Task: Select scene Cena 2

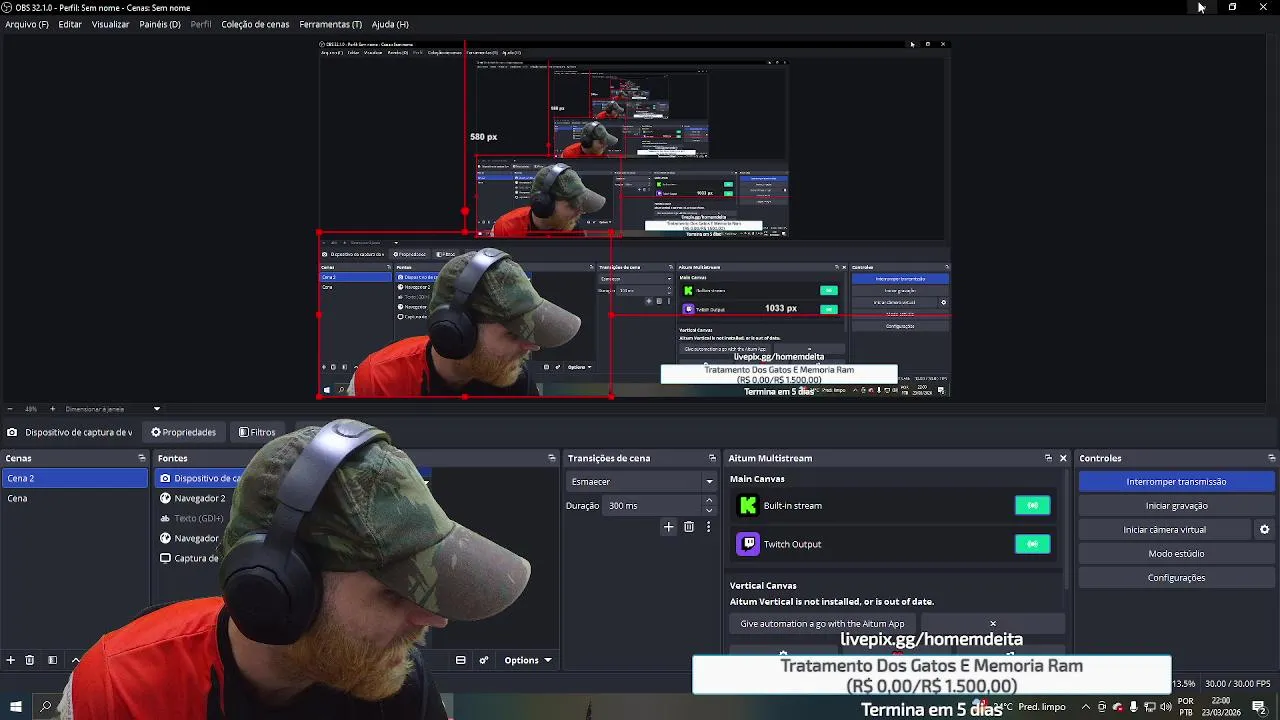Action: click(74, 478)
